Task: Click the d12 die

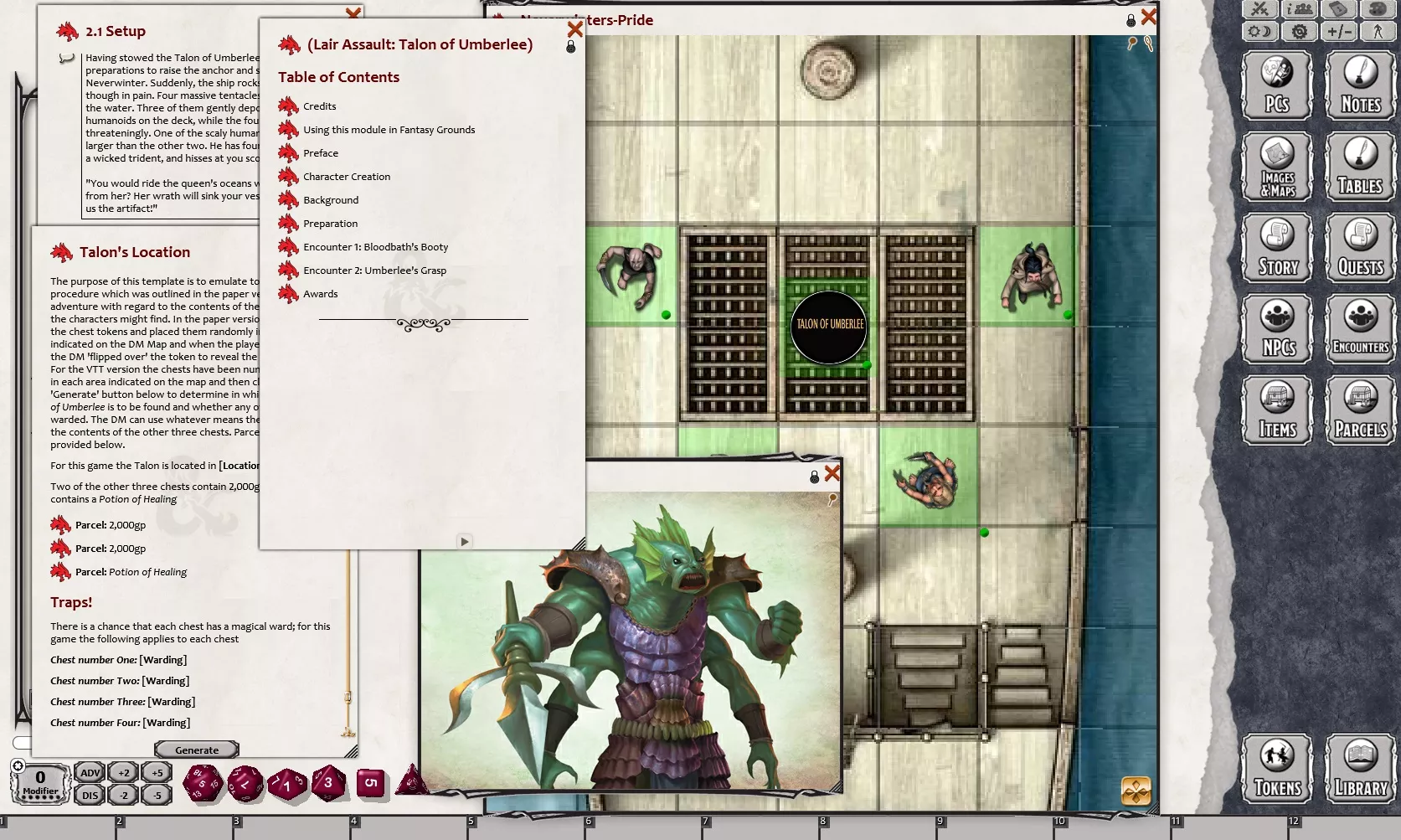Action: click(x=245, y=784)
